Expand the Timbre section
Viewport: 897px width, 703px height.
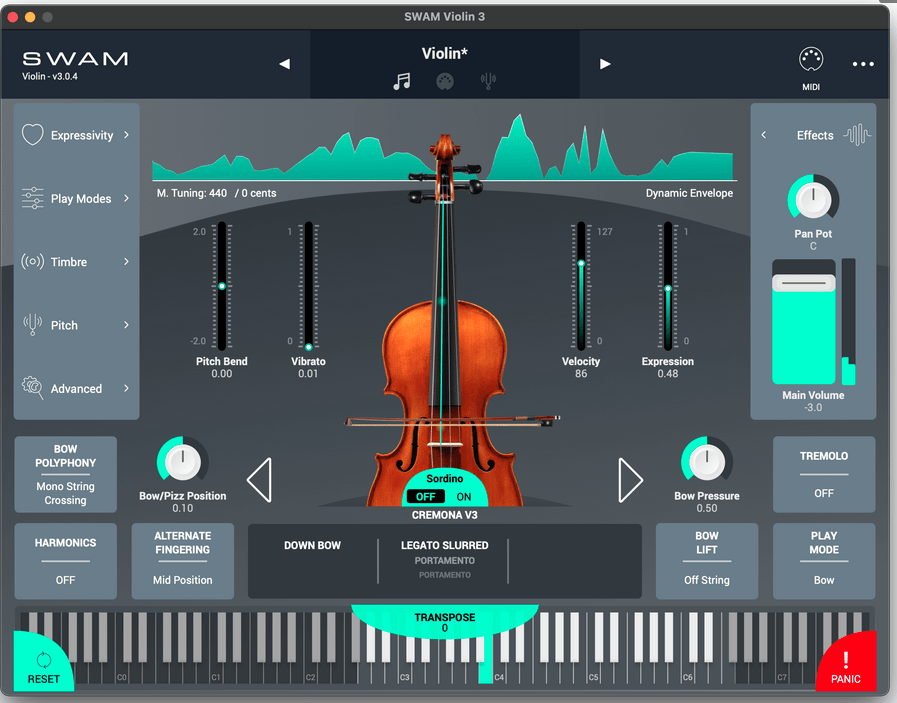(x=76, y=262)
